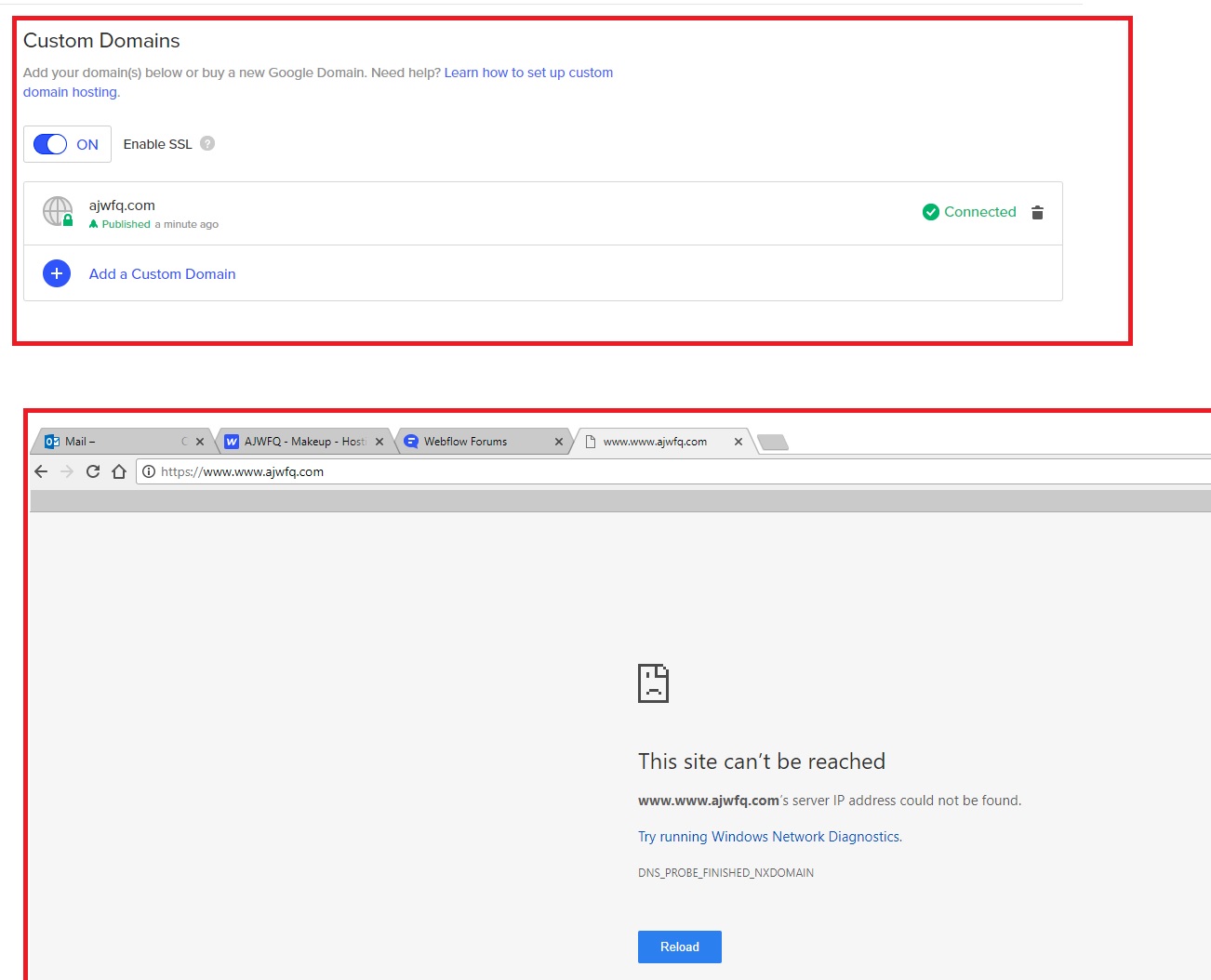Click the browser forward arrow
1211x980 pixels.
coord(67,471)
